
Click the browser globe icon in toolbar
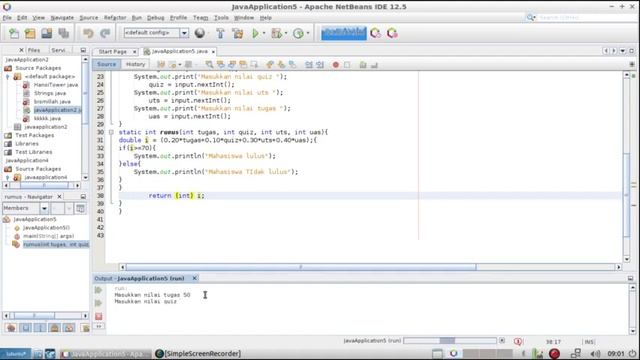pos(200,33)
